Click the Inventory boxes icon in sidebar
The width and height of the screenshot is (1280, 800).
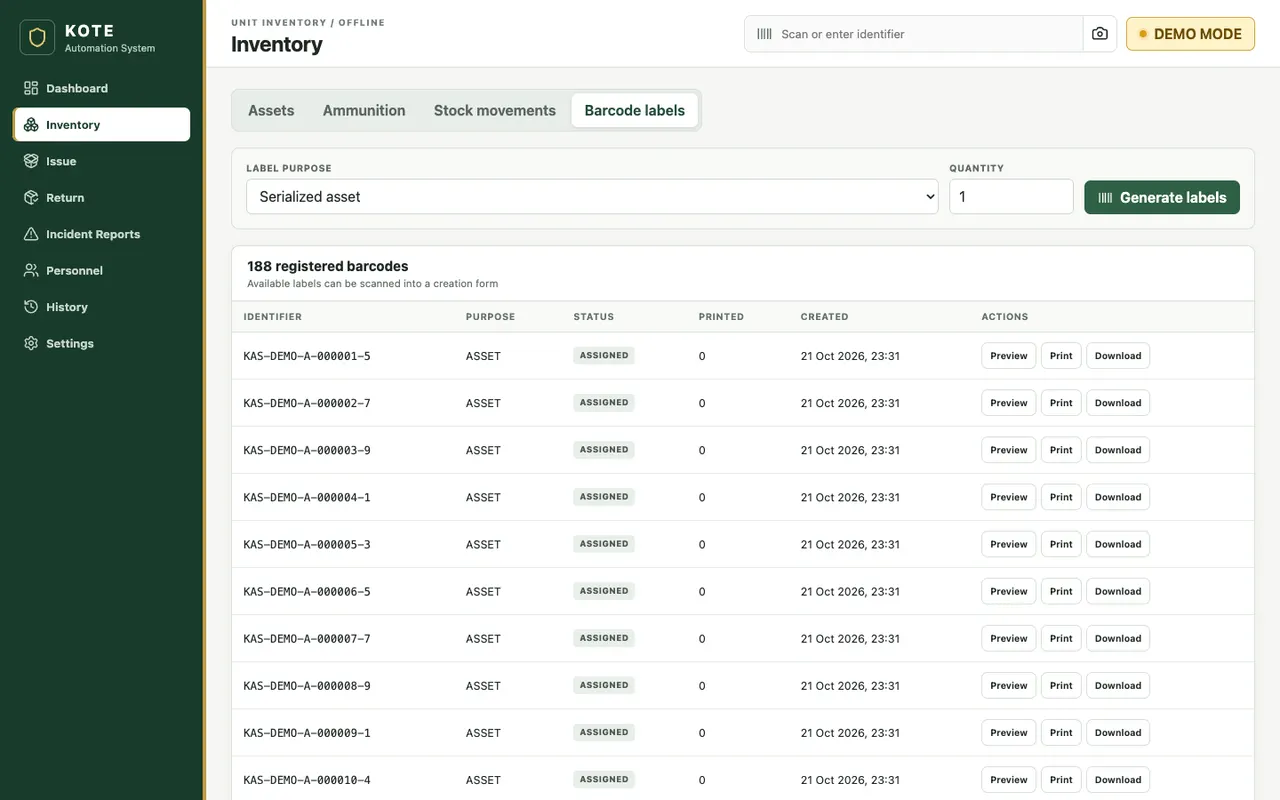[x=31, y=125]
